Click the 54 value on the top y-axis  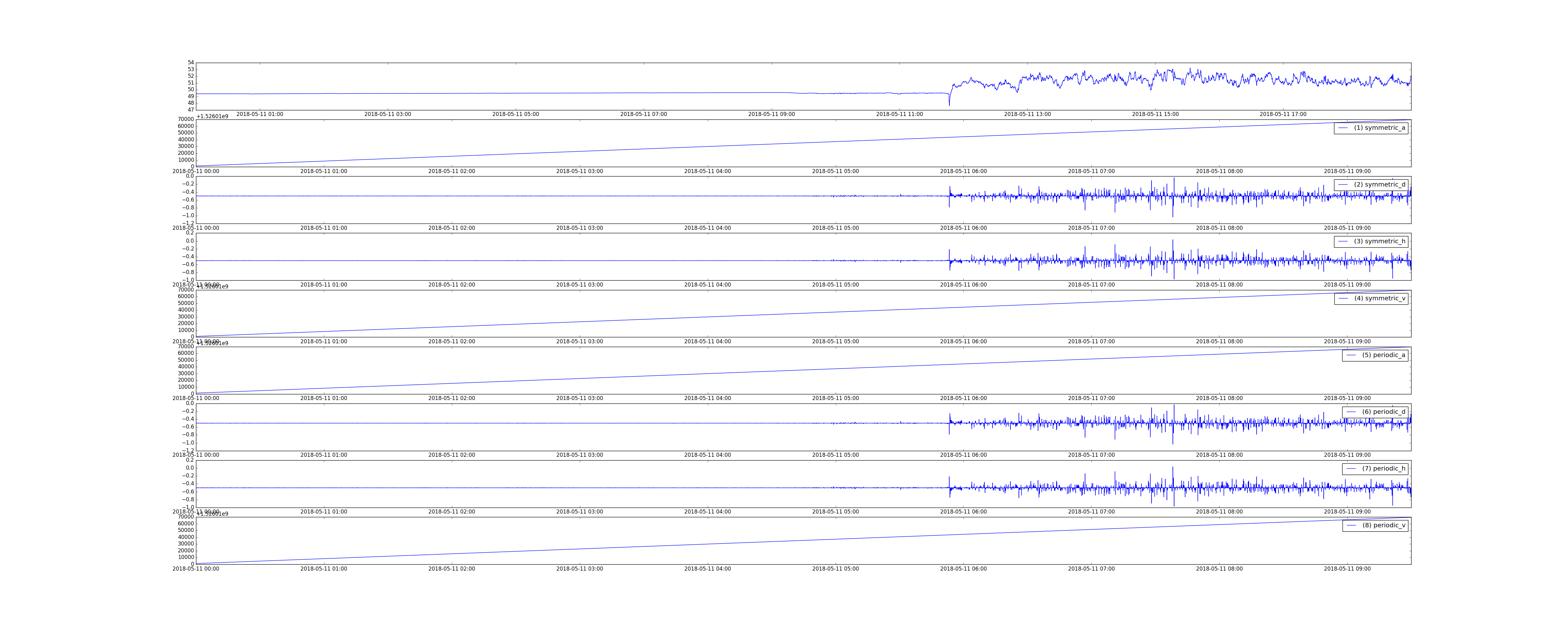tap(191, 63)
